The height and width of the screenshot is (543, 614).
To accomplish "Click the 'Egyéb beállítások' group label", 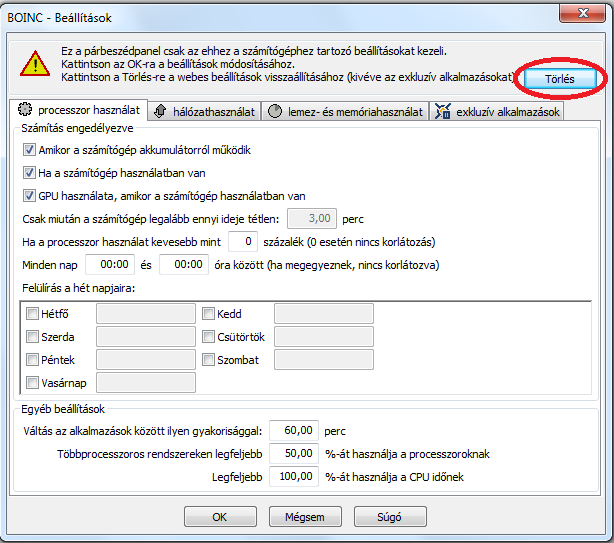I will coord(63,409).
